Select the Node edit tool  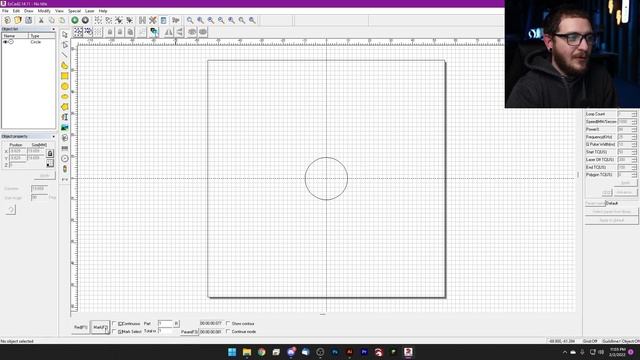point(64,45)
